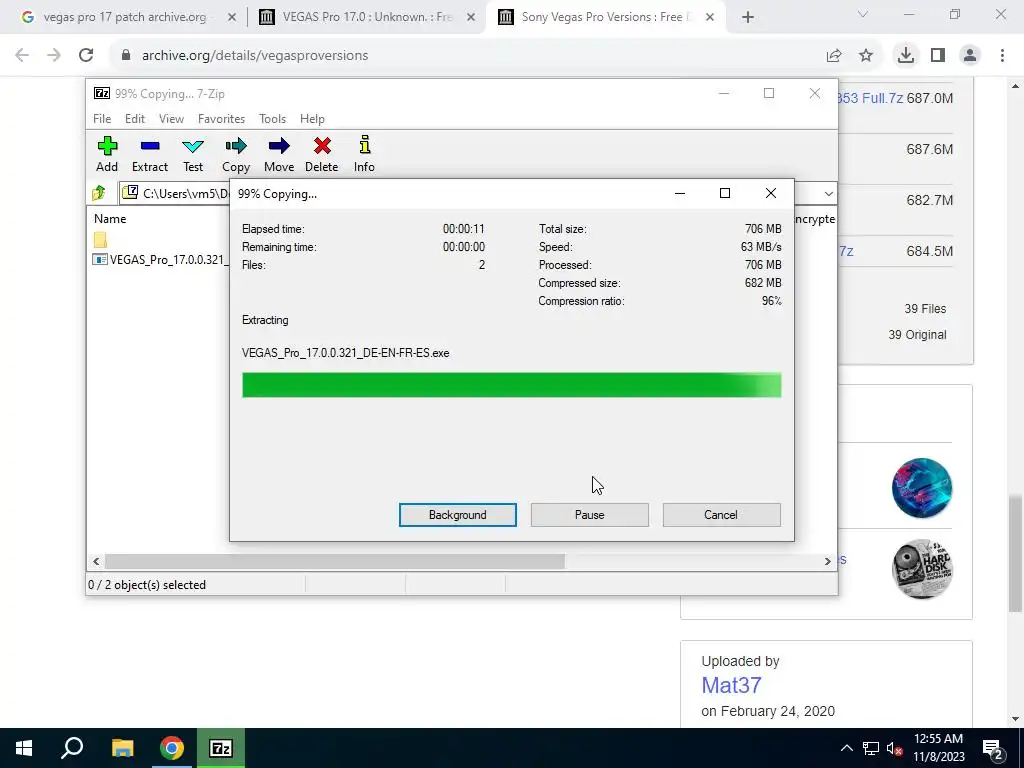Expand the 7-Zip address path dropdown
Viewport: 1024px width, 768px height.
(828, 193)
